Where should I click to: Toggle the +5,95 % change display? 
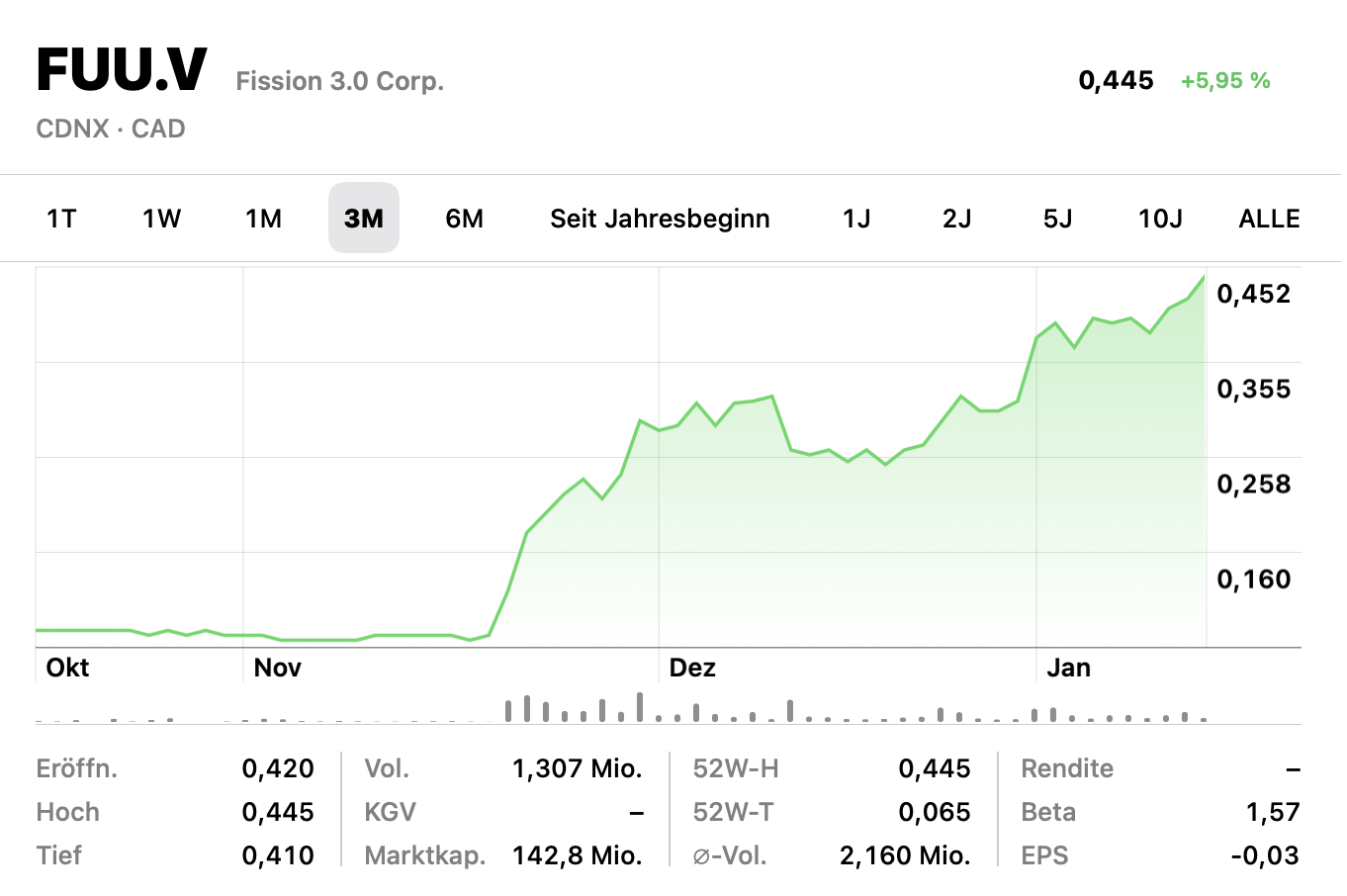[1225, 81]
